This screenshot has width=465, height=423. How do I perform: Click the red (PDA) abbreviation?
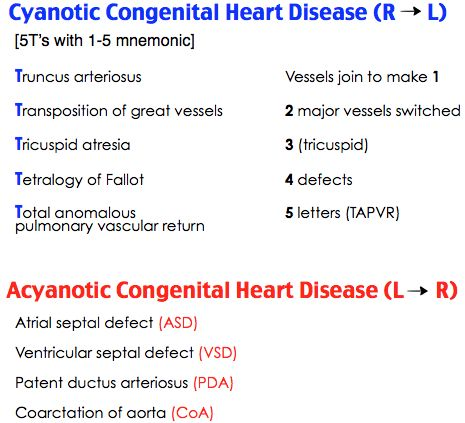pos(213,383)
